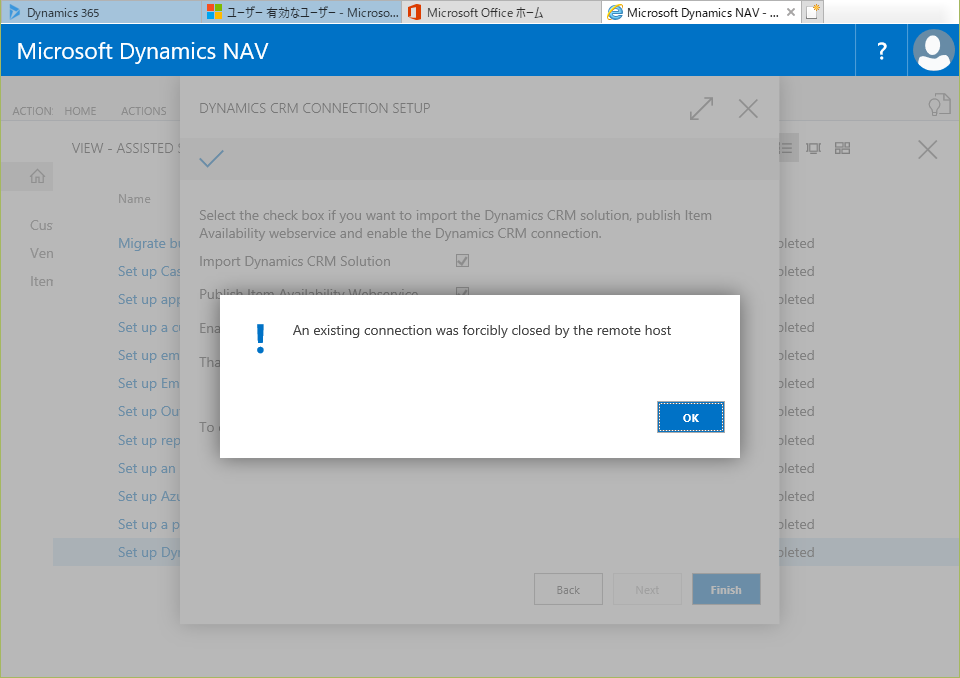960x678 pixels.
Task: Click the Back button in the setup wizard
Action: (568, 589)
